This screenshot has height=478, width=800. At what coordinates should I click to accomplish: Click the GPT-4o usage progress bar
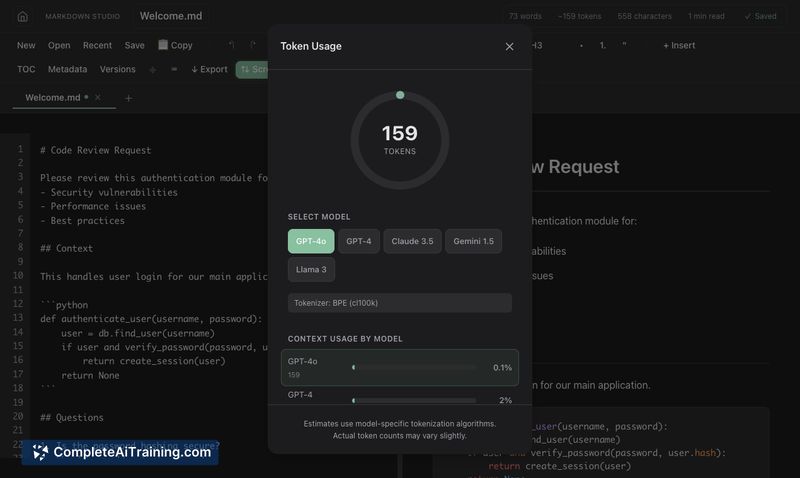(x=414, y=367)
